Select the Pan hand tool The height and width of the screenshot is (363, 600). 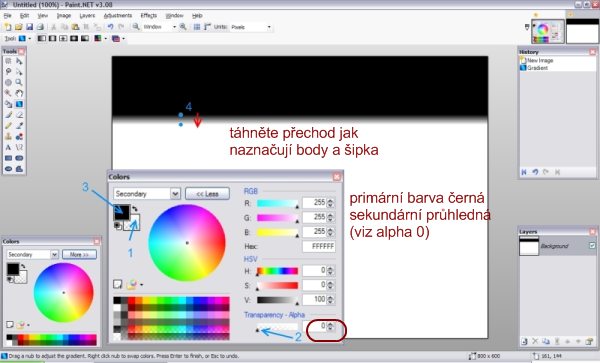(x=19, y=93)
